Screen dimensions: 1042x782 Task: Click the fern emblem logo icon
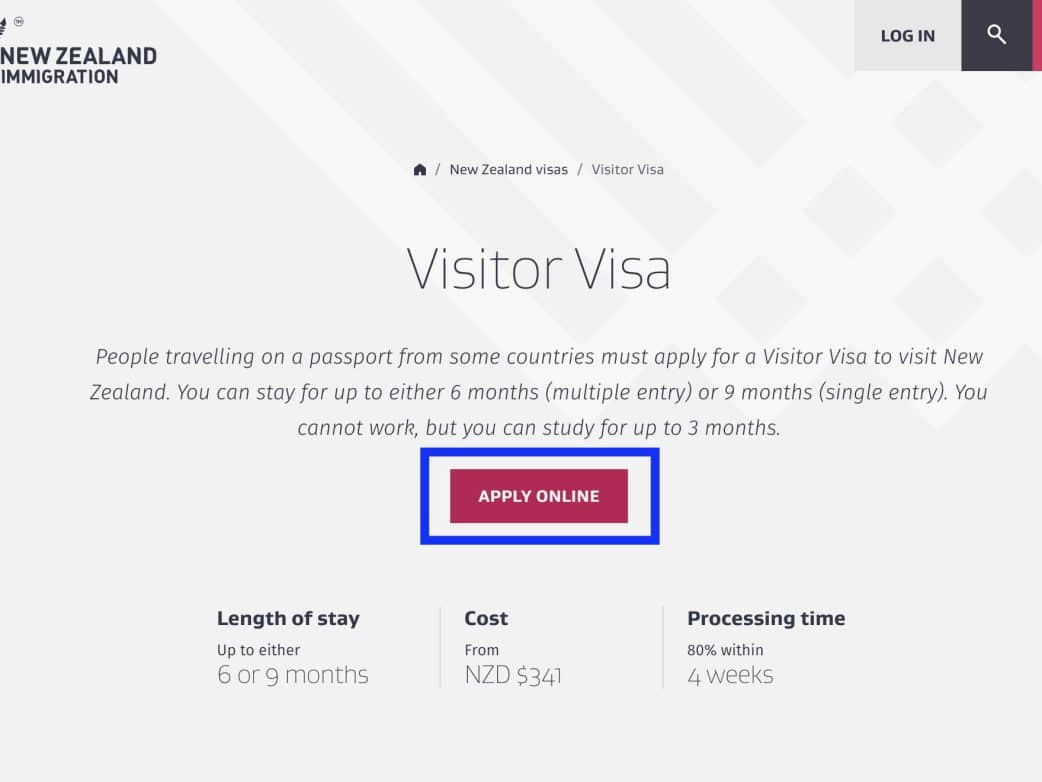5,26
